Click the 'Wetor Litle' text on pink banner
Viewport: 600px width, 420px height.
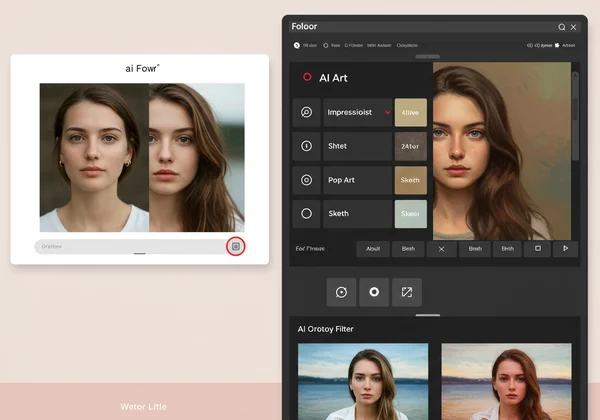coord(143,407)
